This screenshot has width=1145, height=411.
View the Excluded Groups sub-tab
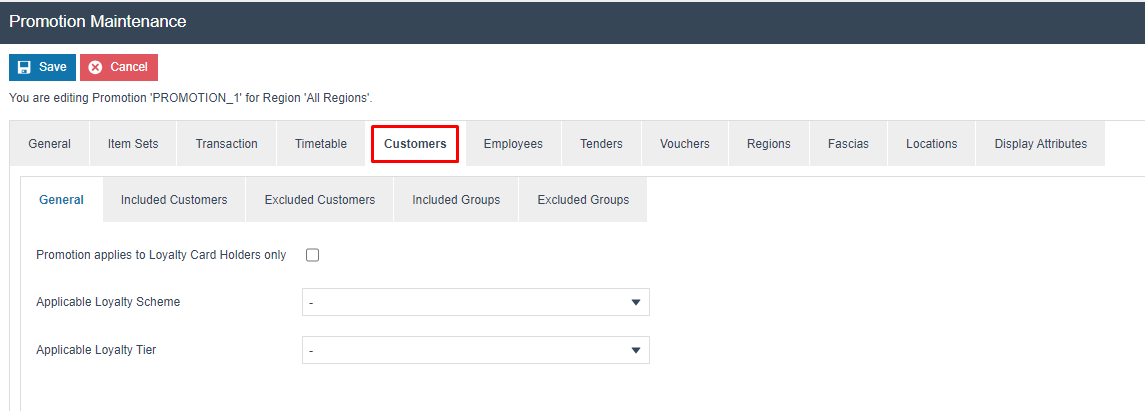[583, 200]
